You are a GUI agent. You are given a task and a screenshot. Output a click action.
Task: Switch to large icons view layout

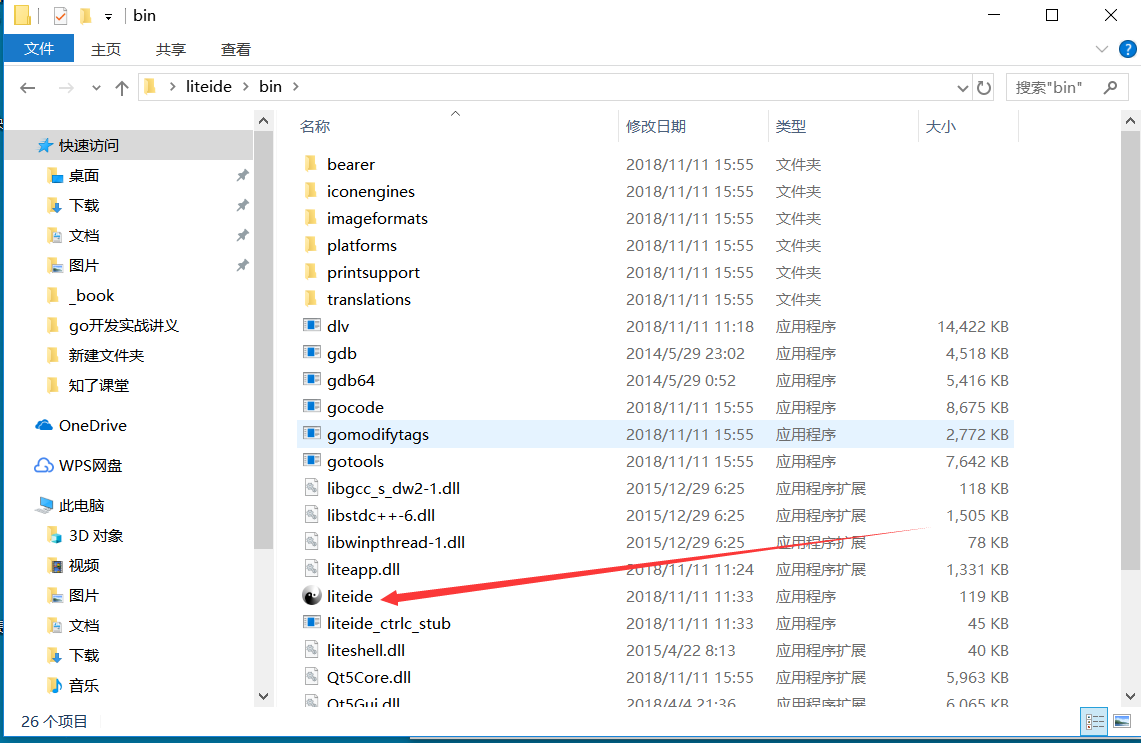point(1121,721)
